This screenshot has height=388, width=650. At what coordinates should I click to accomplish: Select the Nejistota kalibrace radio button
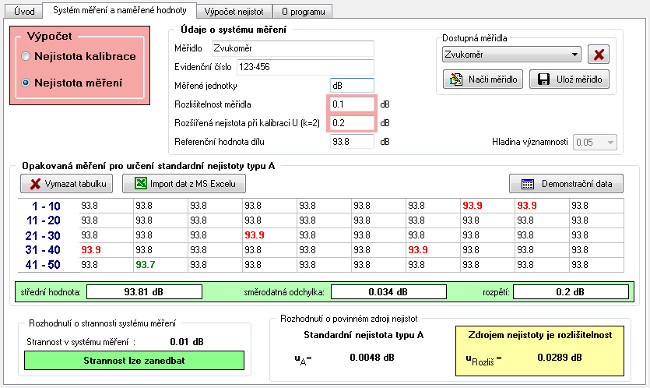point(26,56)
